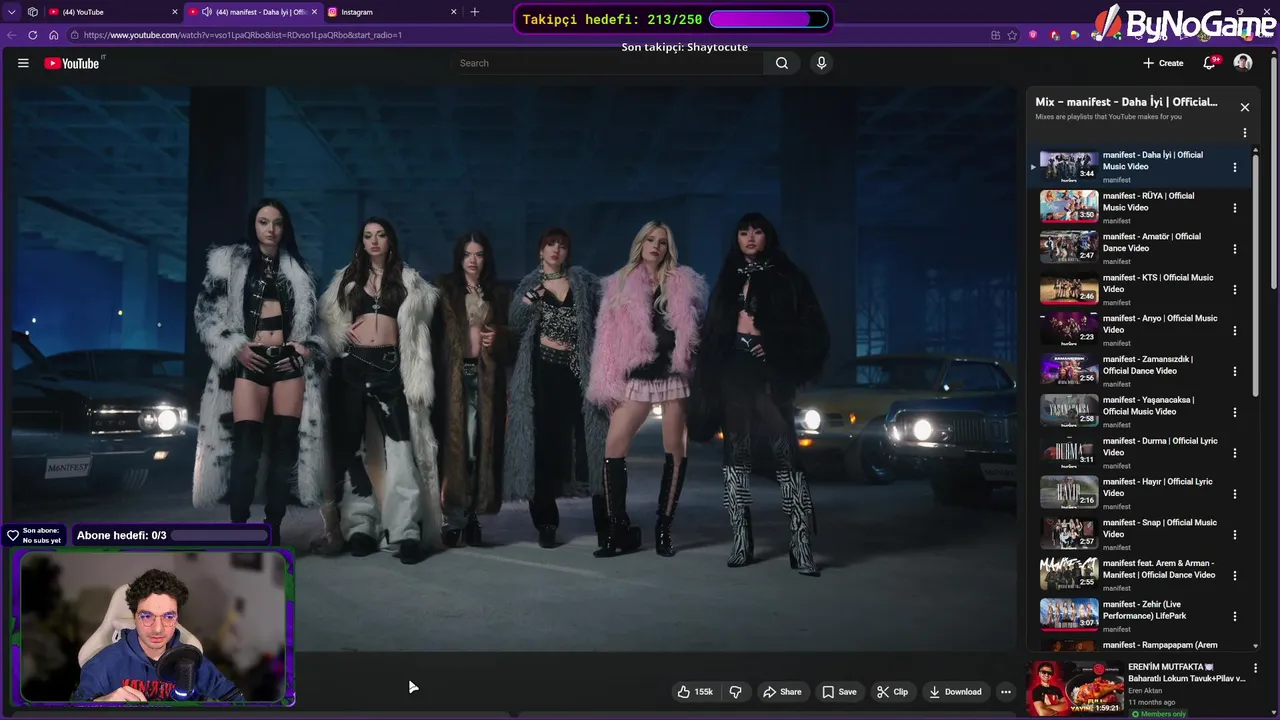Open options for Amatör playlist item
Screen dimensions: 1280x720
[1235, 249]
